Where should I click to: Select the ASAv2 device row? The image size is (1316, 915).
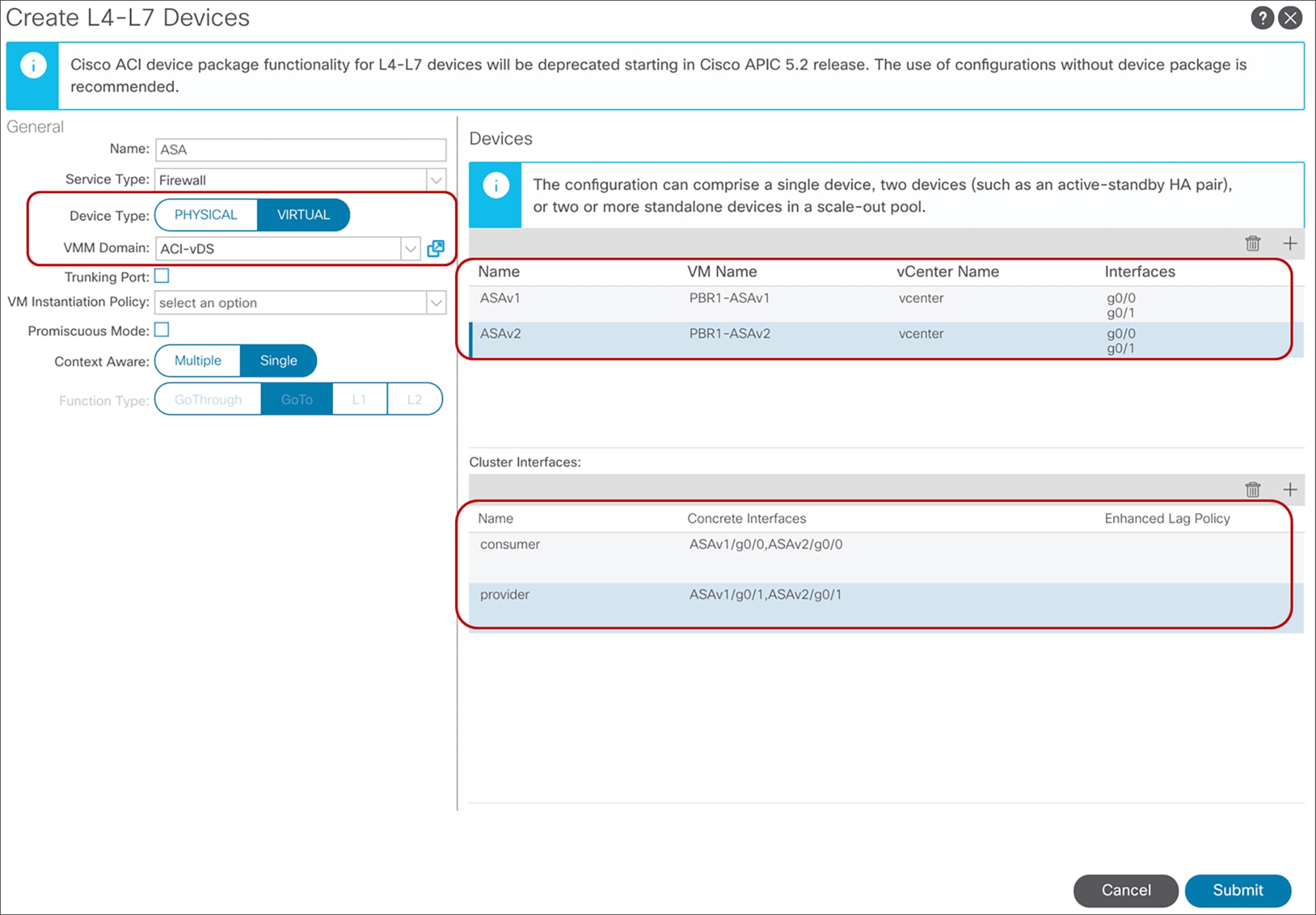(886, 340)
